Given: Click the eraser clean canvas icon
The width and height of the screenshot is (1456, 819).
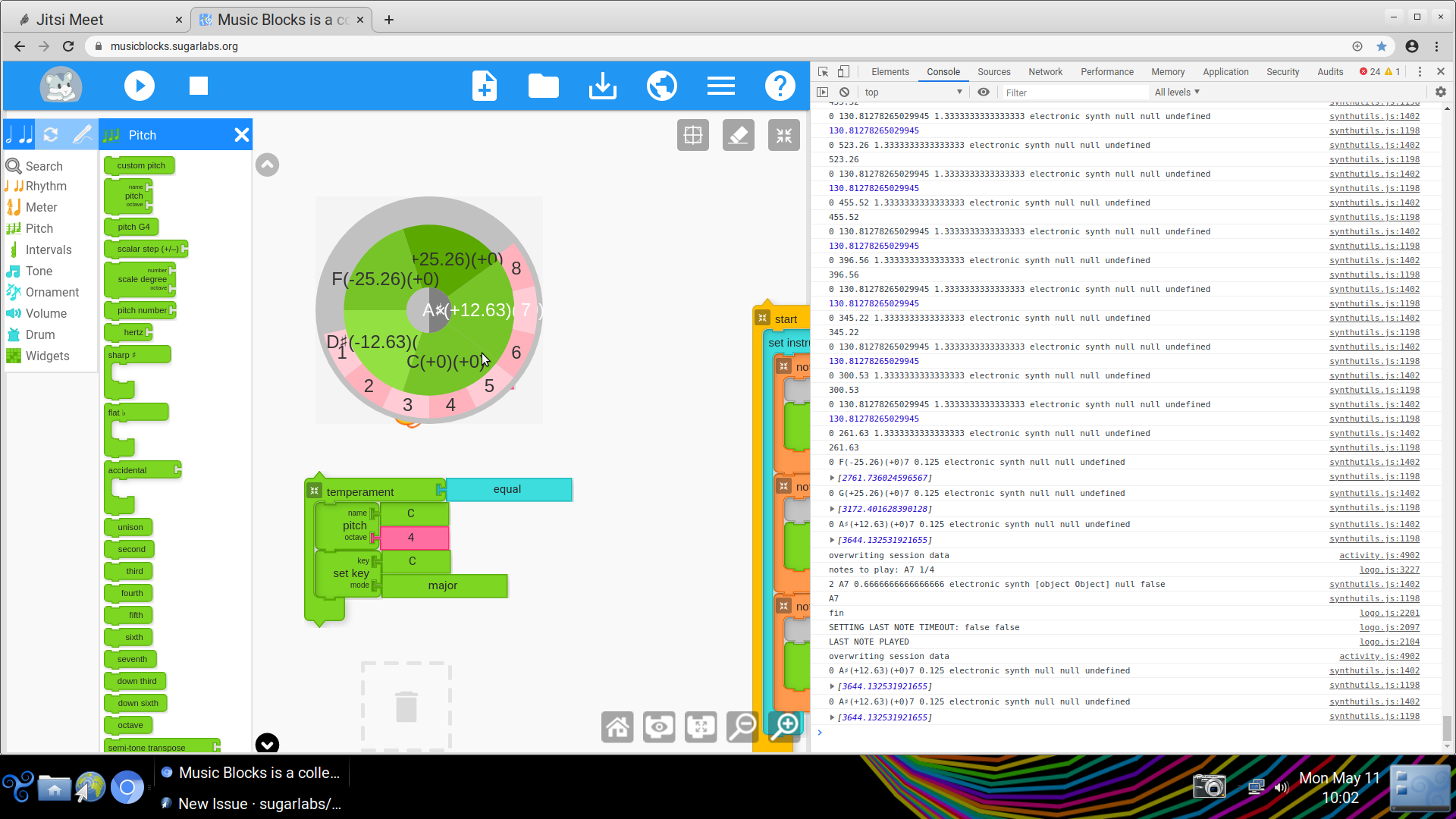Looking at the screenshot, I should (x=739, y=136).
